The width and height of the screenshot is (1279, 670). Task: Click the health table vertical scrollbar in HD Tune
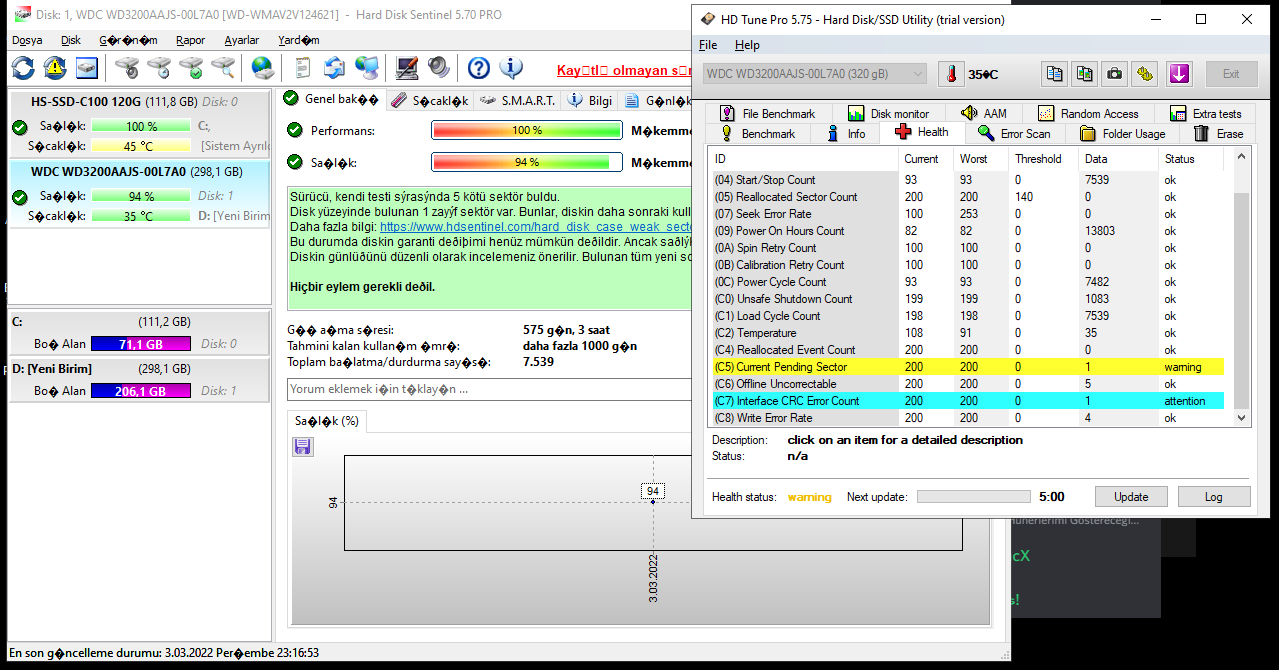click(x=1241, y=287)
